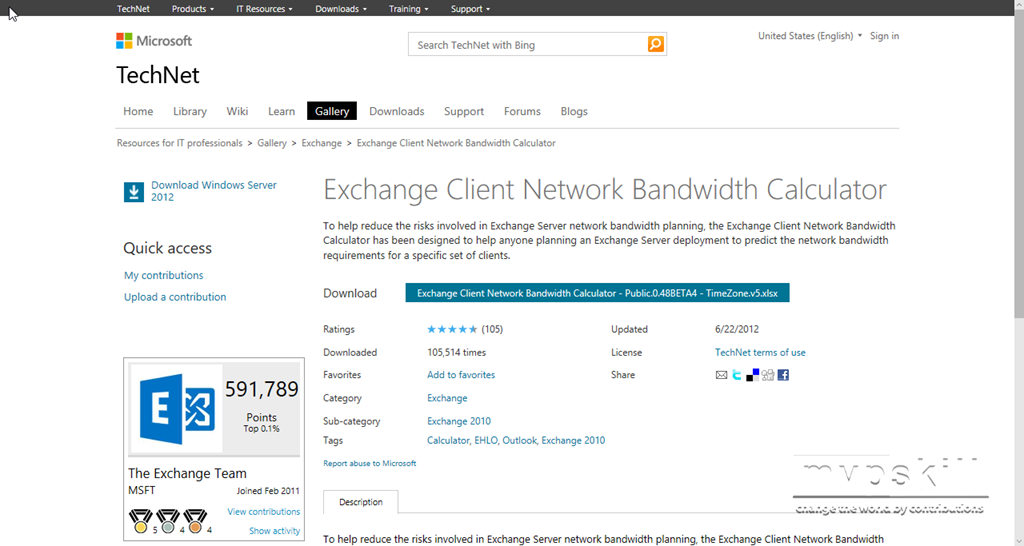1024x546 pixels.
Task: Open the Exchange 2010 sub-category link
Action: tap(458, 421)
